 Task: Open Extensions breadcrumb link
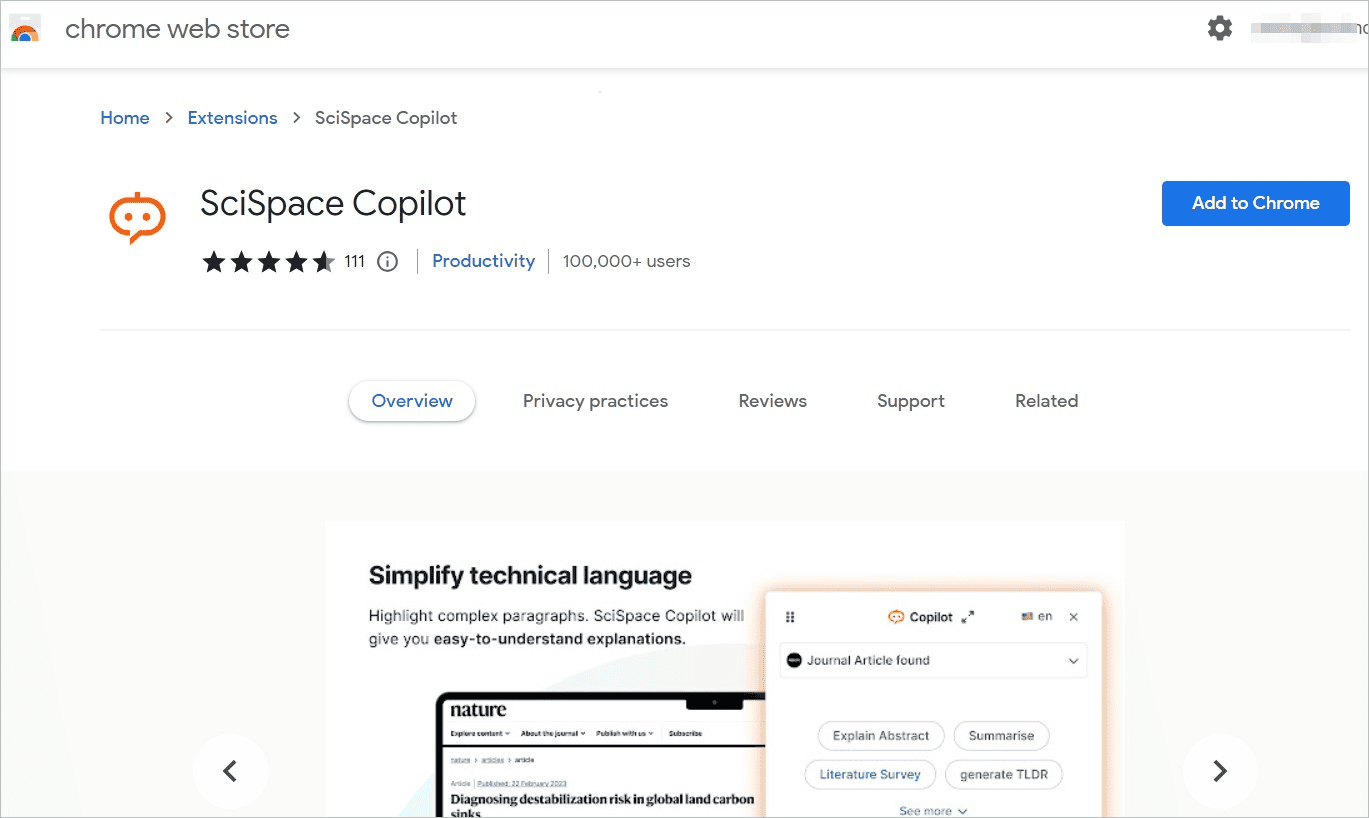(233, 118)
